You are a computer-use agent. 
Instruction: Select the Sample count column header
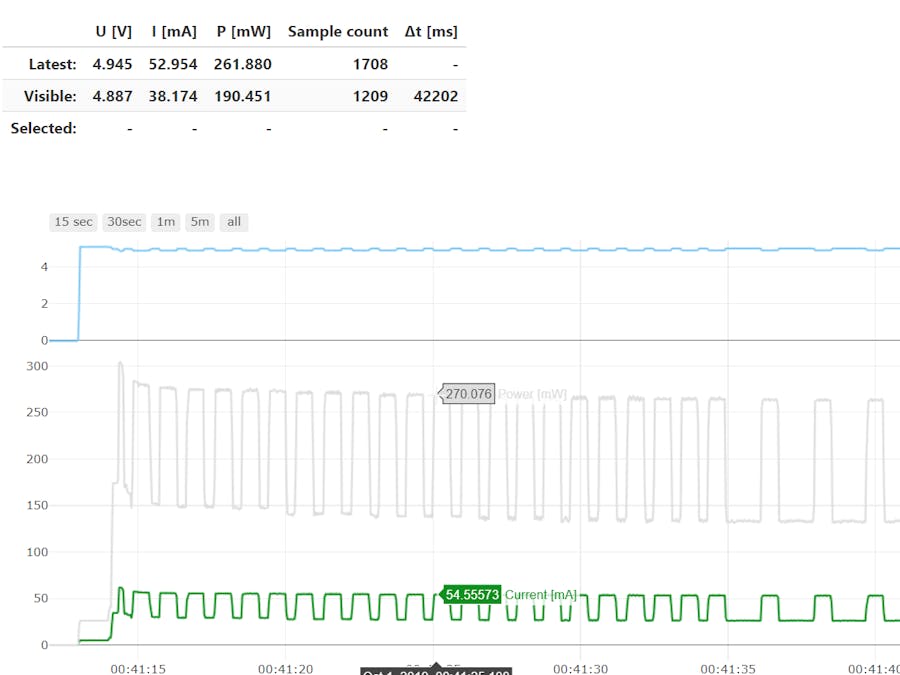coord(337,31)
